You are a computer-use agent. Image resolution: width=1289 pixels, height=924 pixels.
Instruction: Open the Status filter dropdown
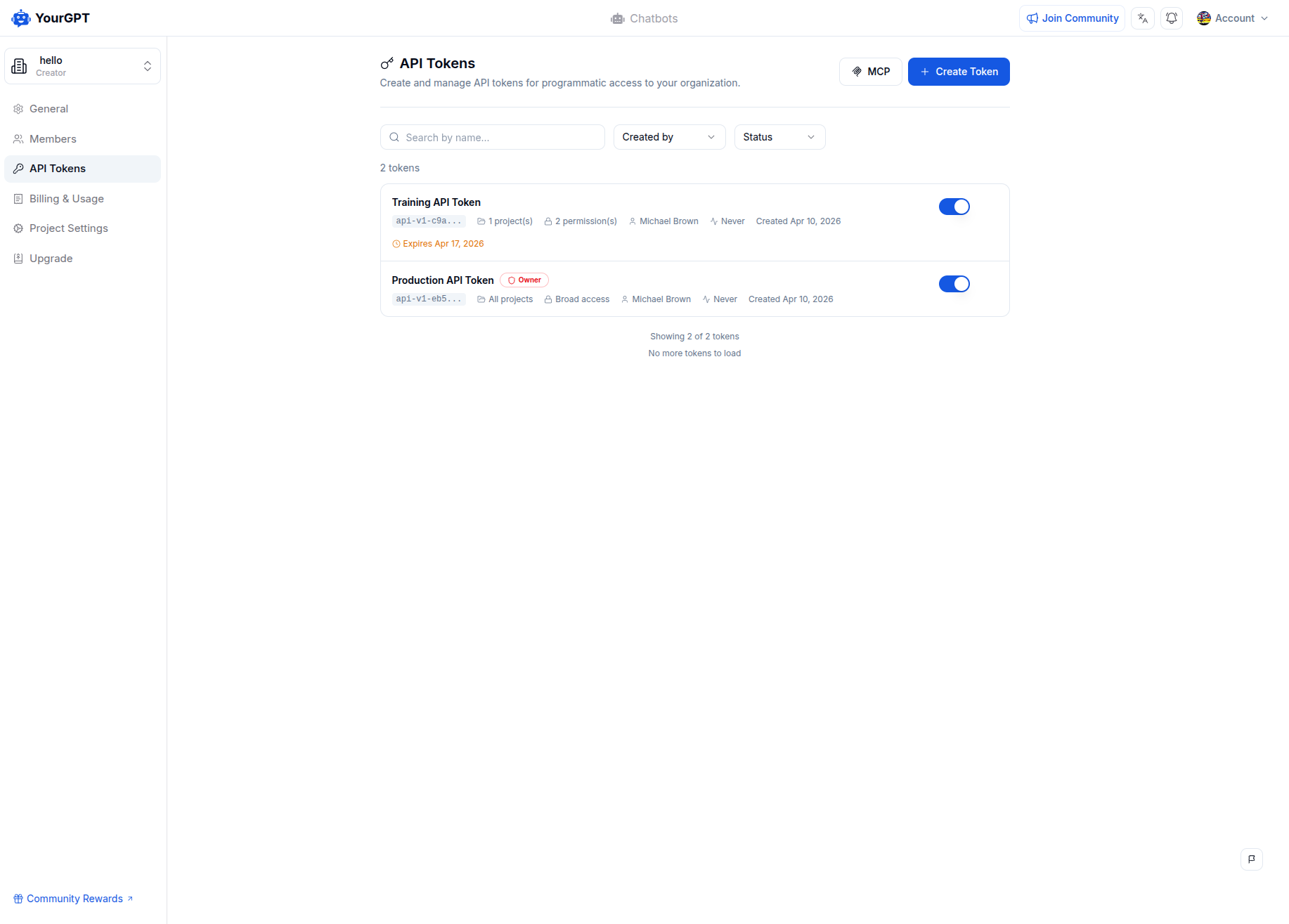[779, 137]
